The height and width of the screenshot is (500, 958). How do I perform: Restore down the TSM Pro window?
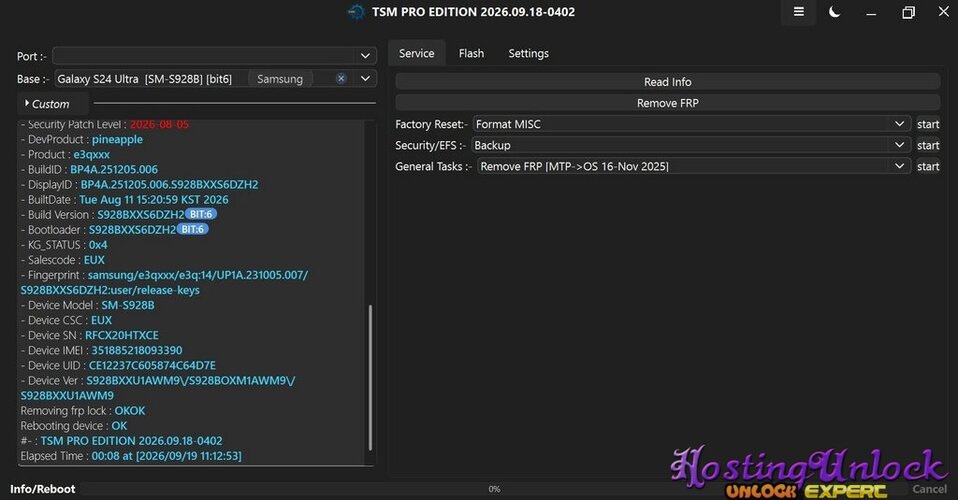point(909,12)
